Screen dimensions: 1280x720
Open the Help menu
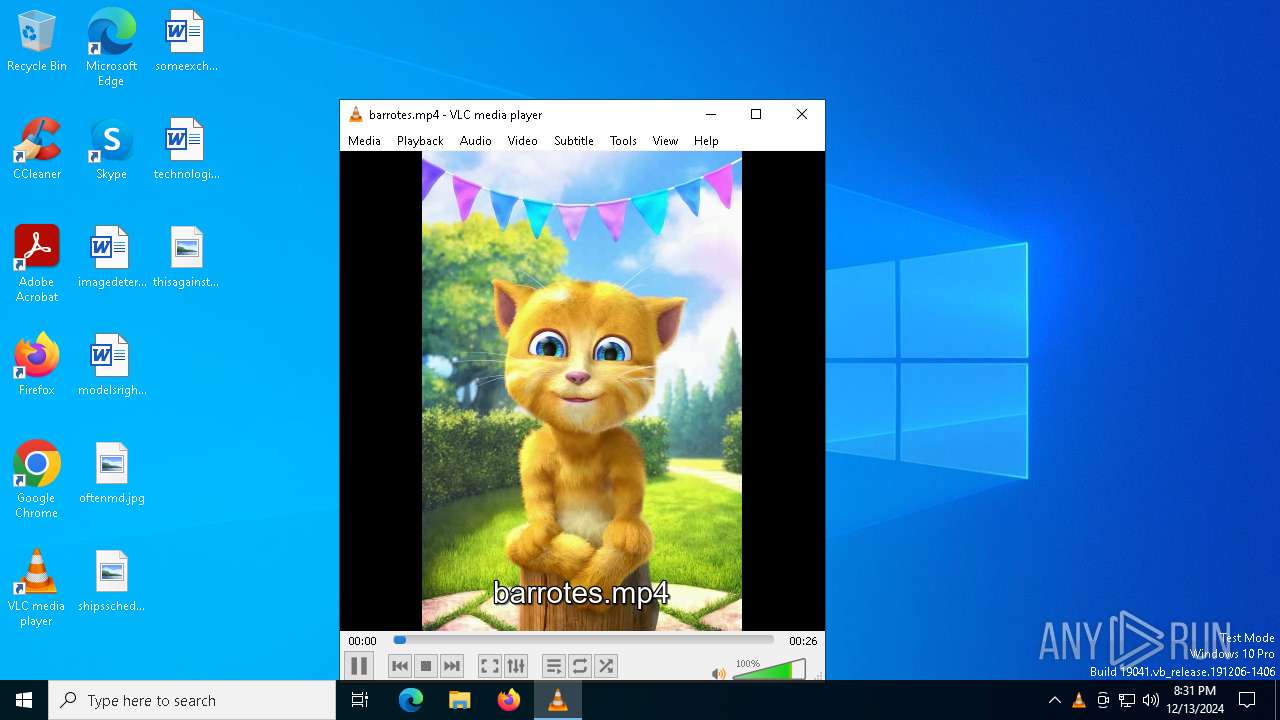(706, 141)
